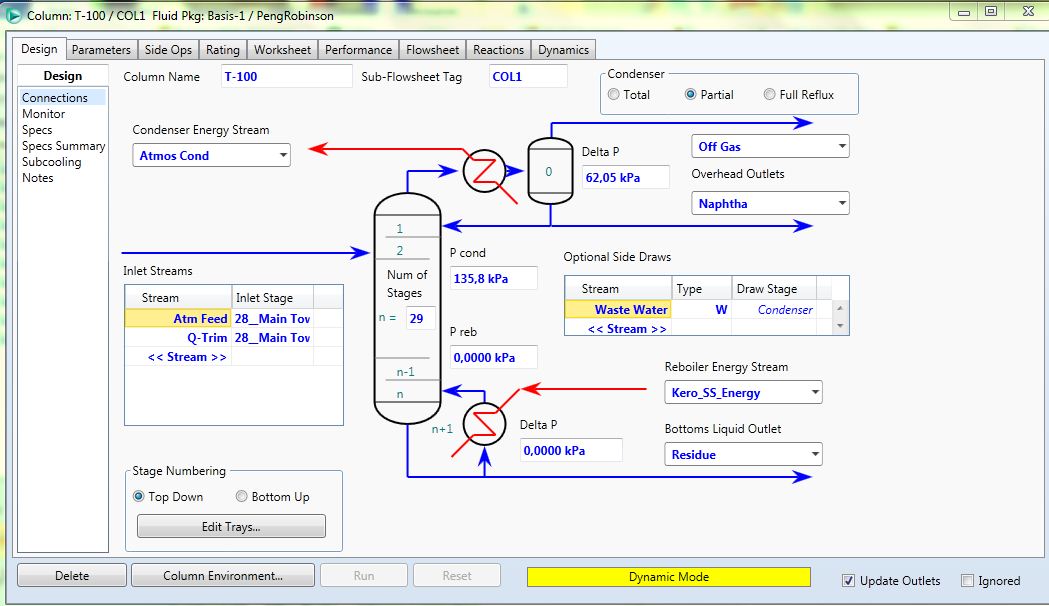Click the yellow Dynamic Mode status bar
This screenshot has width=1049, height=606.
[668, 577]
